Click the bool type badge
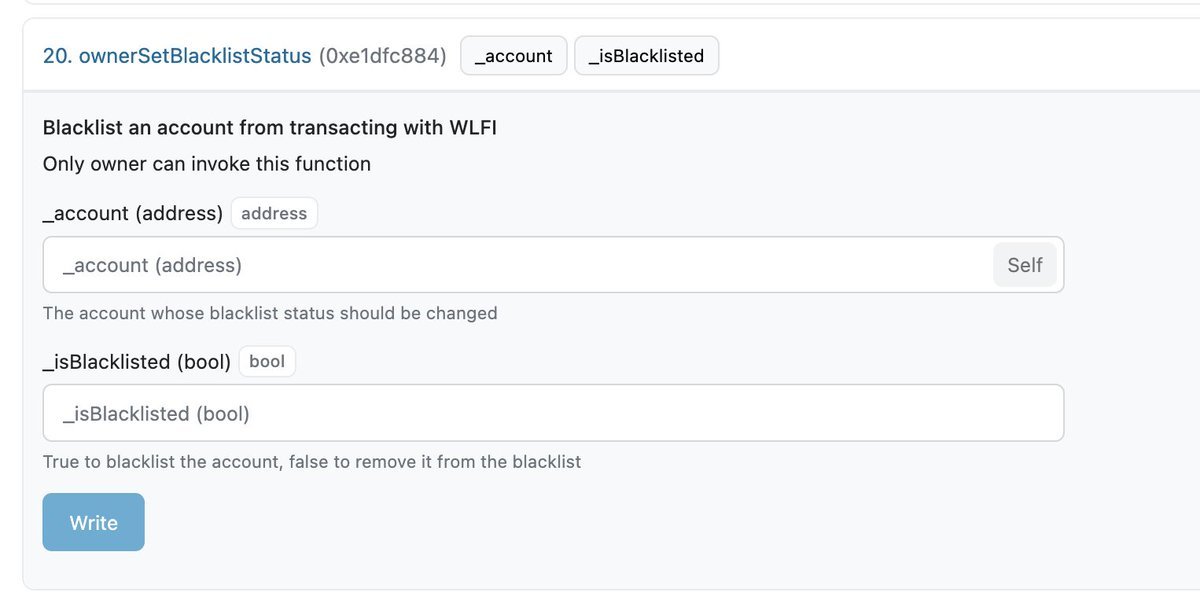Viewport: 1200px width, 596px height. coord(267,361)
